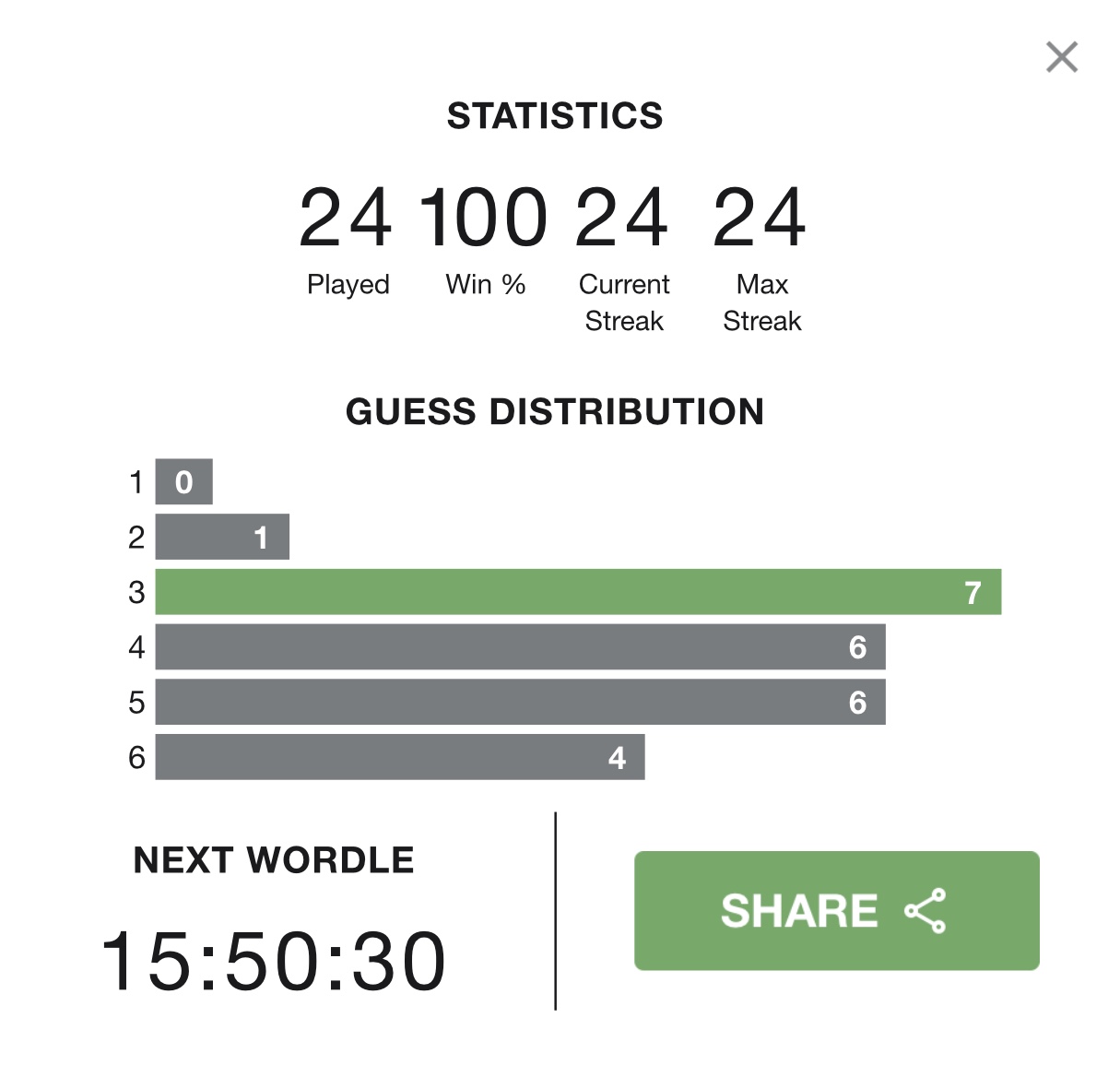The height and width of the screenshot is (1077, 1120).
Task: Click the STATISTICS heading
Action: tap(555, 116)
